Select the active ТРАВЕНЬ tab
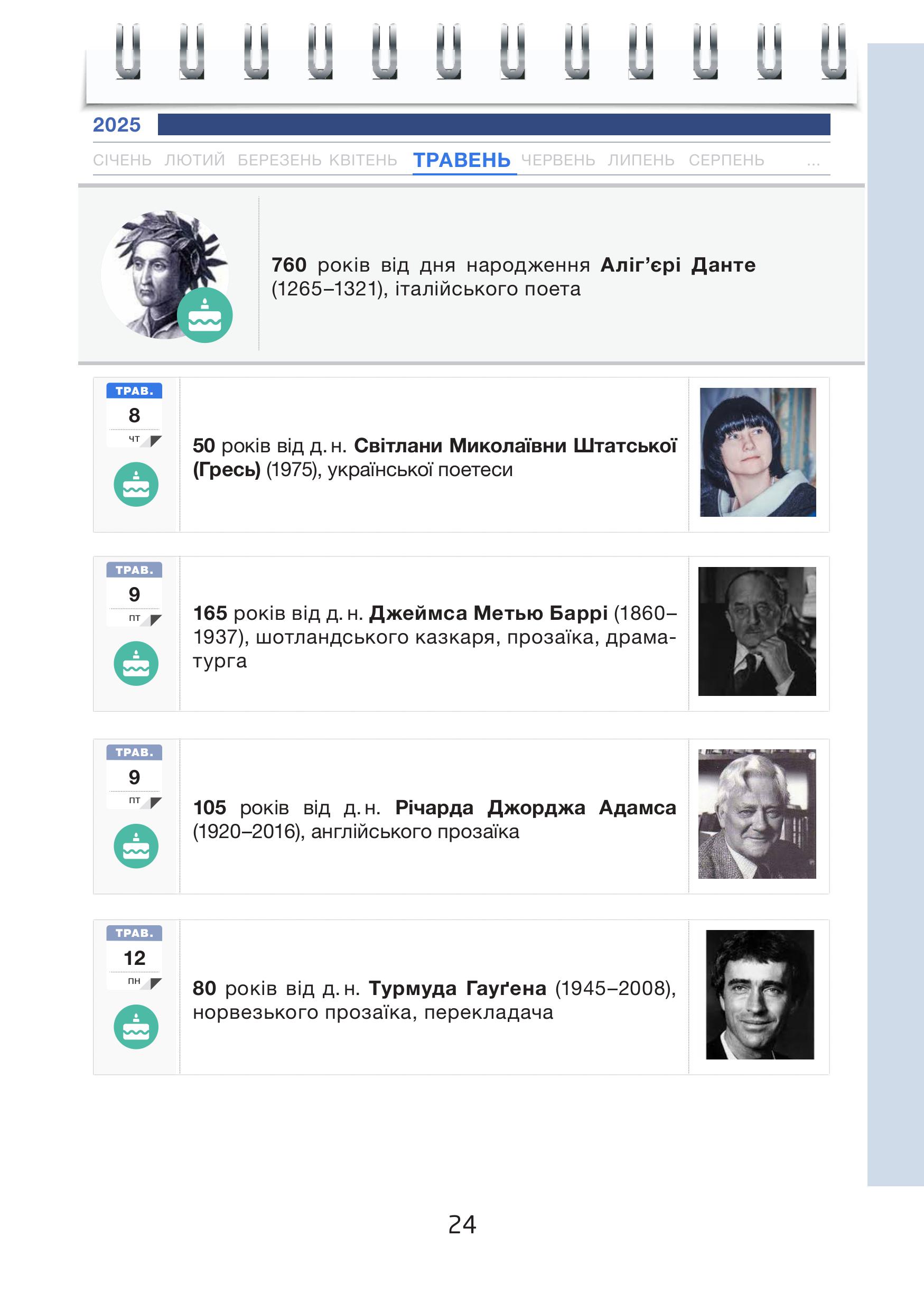This screenshot has height=1311, width=924. coord(462,161)
